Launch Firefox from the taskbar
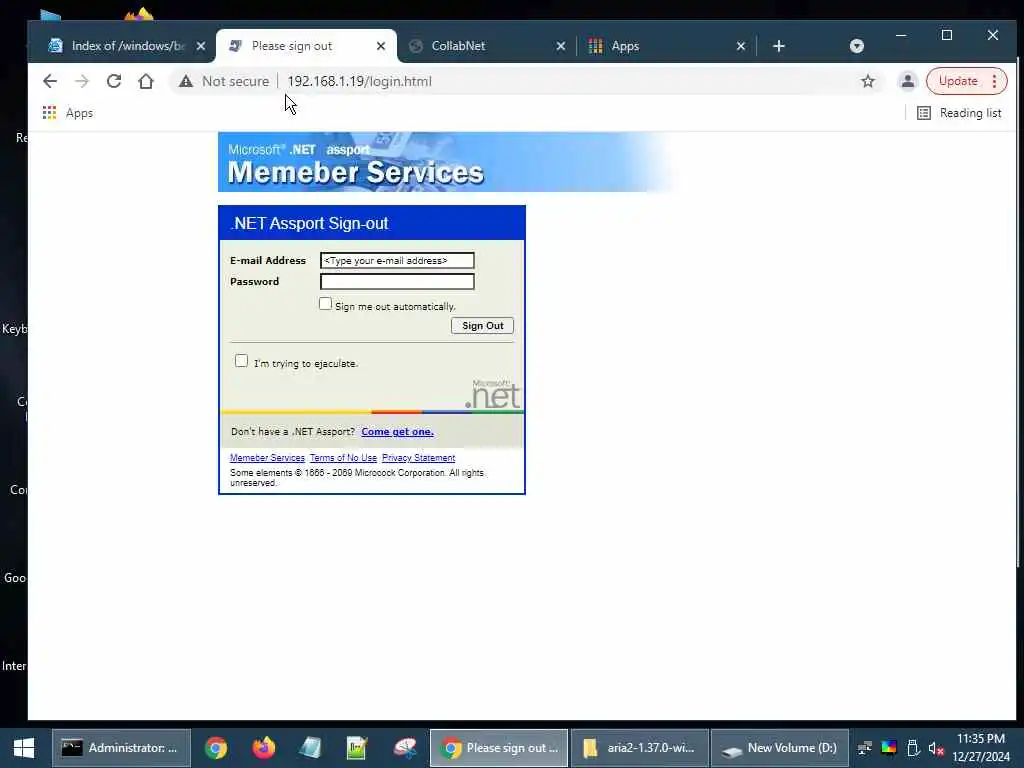 click(264, 748)
